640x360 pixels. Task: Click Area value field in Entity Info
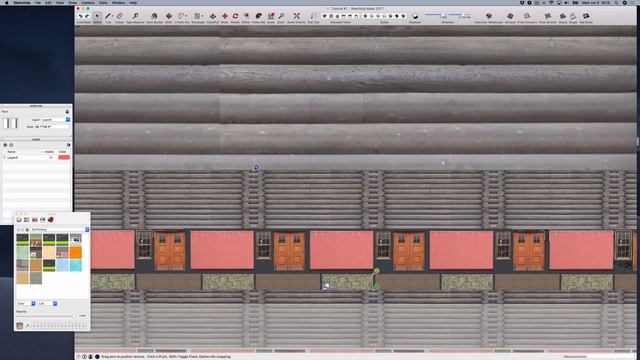pyautogui.click(x=51, y=127)
